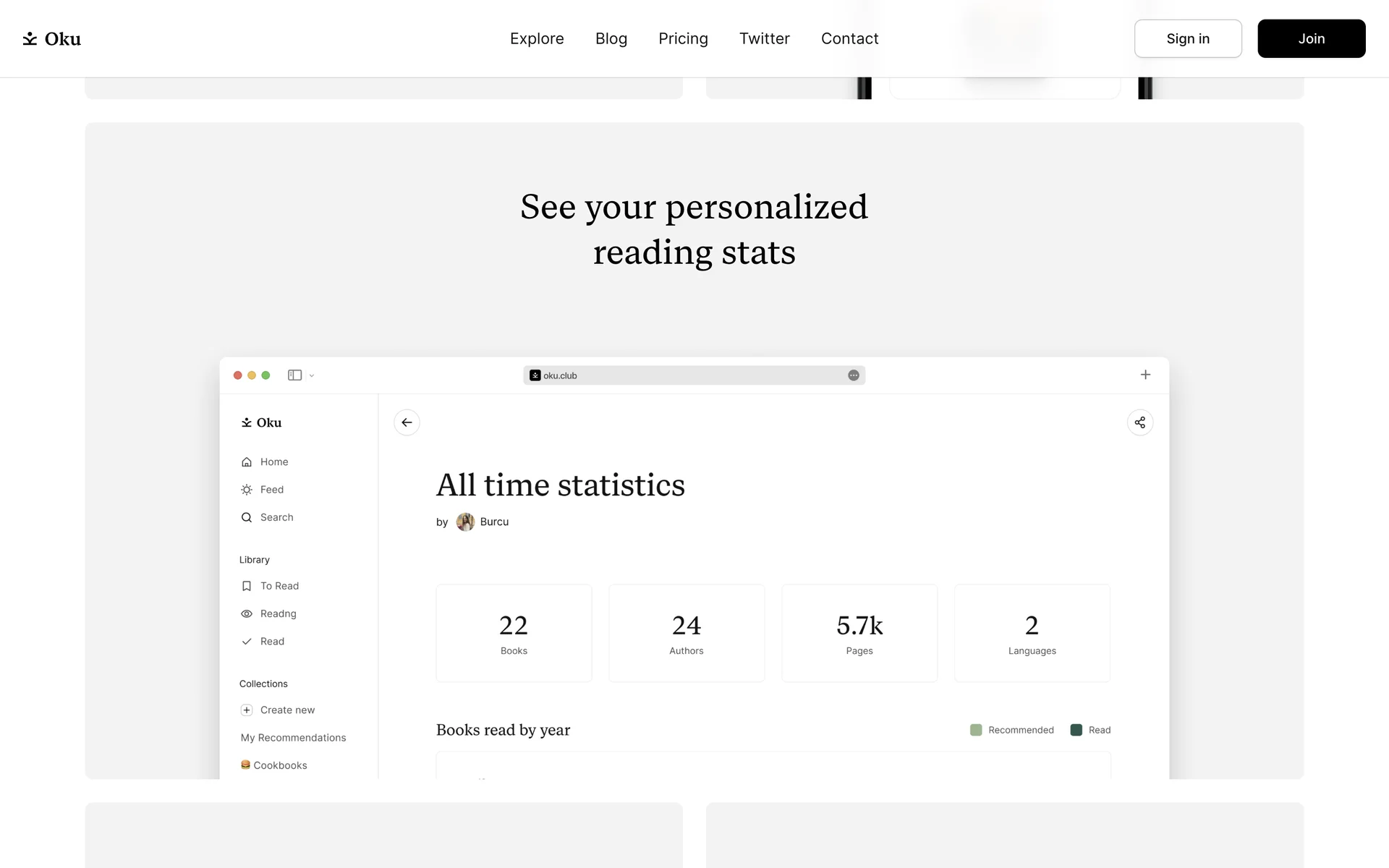Click the Search magnifier icon in sidebar
Screen dimensions: 1389x868
pos(247,517)
